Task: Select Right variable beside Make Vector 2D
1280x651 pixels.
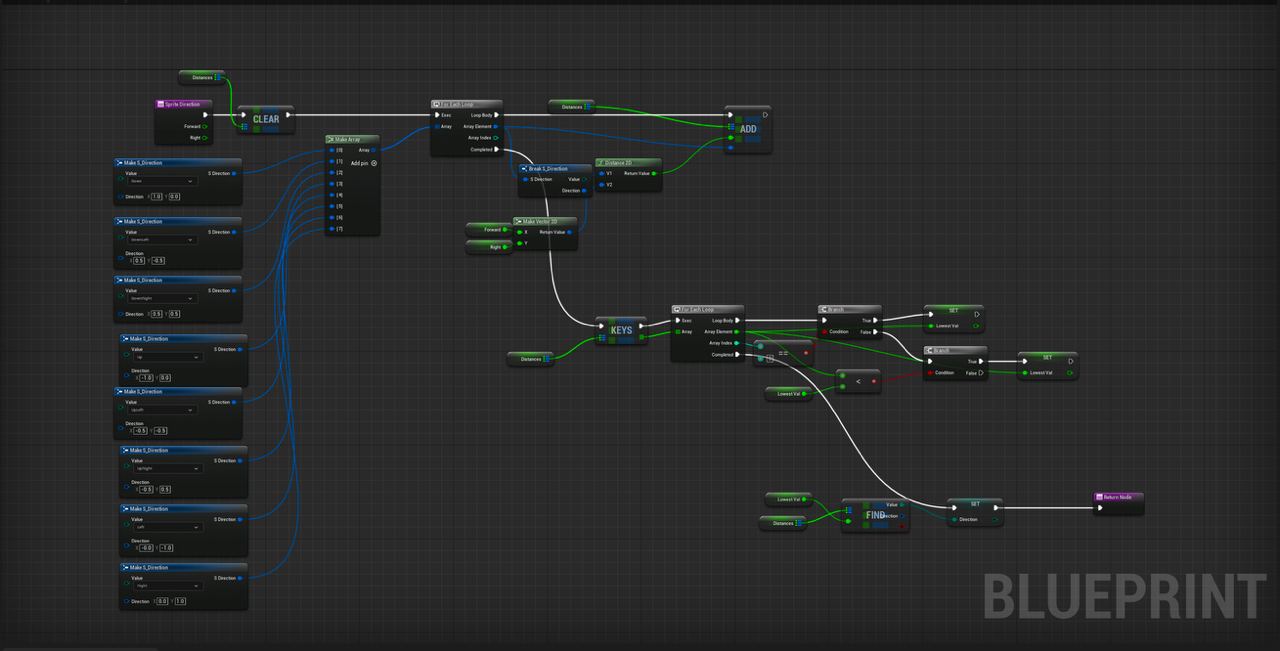Action: point(489,247)
